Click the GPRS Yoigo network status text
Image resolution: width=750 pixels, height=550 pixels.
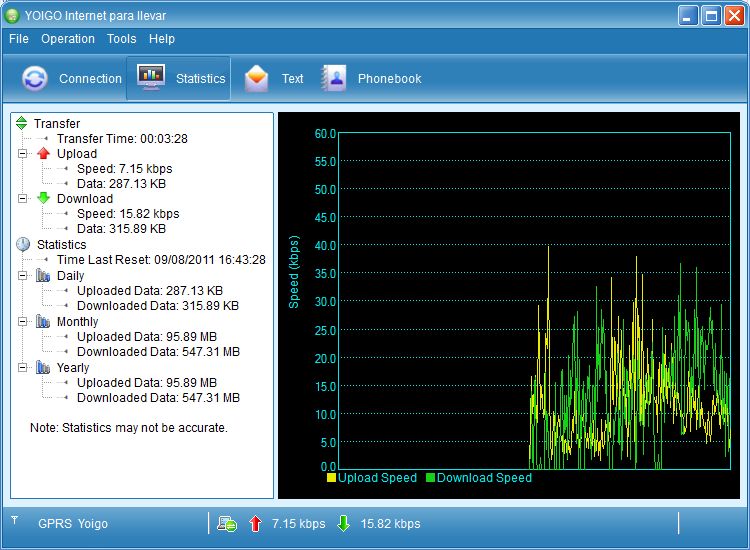tap(73, 524)
